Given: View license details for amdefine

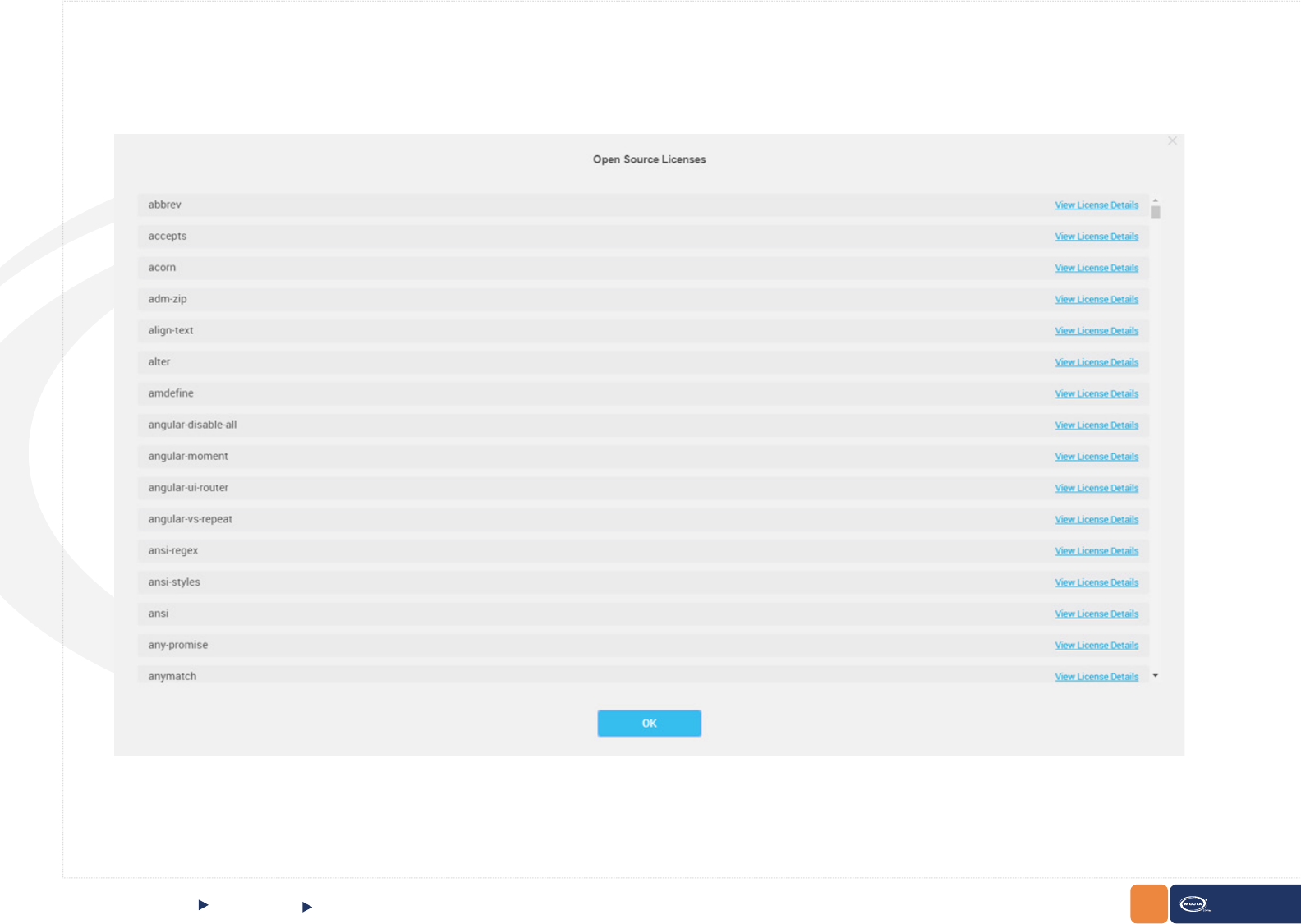Looking at the screenshot, I should 1096,393.
